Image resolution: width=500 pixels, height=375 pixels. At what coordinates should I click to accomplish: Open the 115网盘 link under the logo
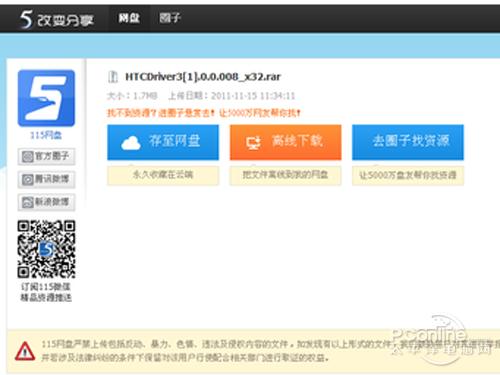pyautogui.click(x=46, y=135)
